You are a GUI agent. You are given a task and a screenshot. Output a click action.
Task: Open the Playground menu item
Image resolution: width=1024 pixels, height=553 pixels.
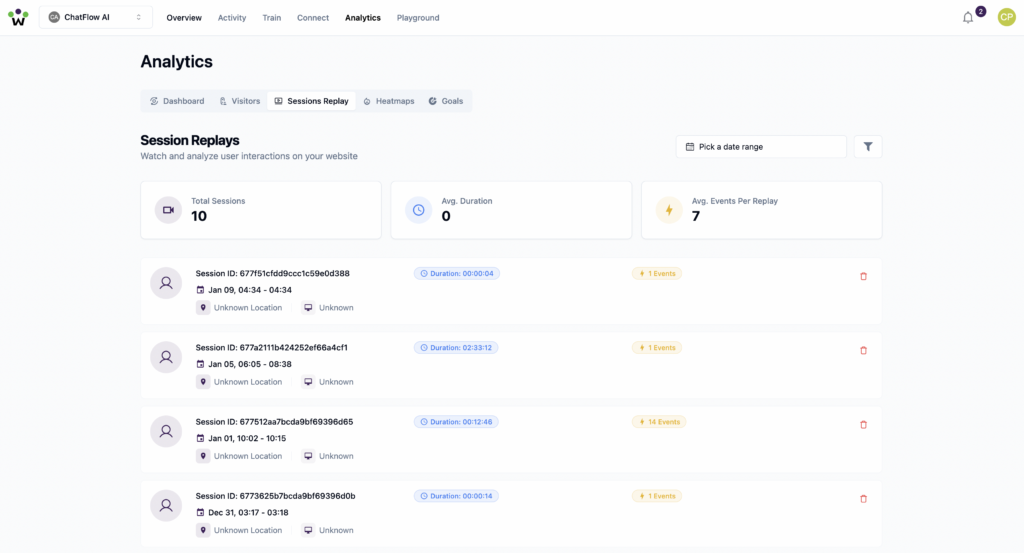(417, 18)
